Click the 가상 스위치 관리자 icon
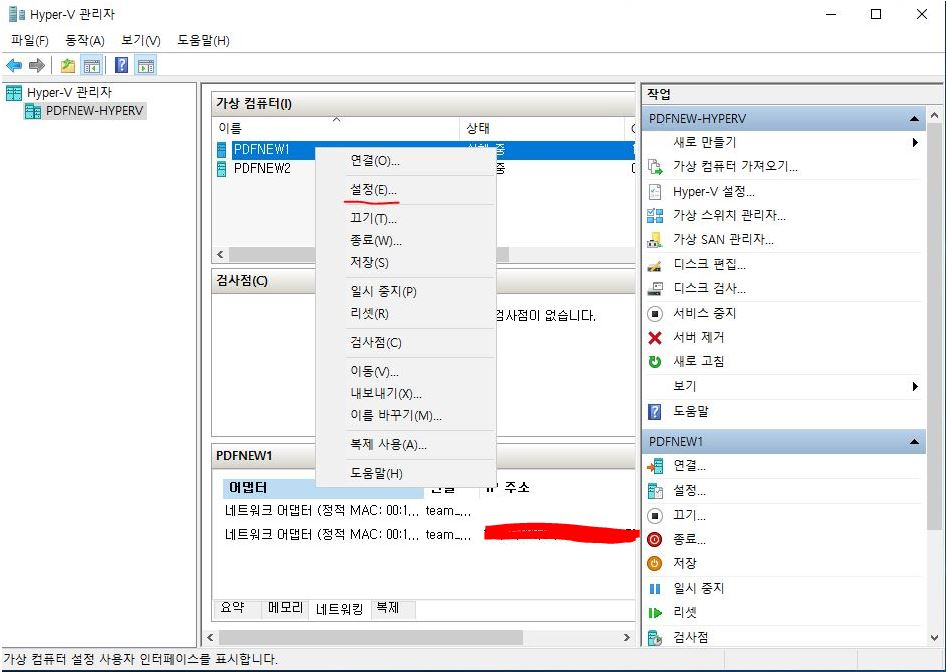This screenshot has width=948, height=672. (x=655, y=215)
